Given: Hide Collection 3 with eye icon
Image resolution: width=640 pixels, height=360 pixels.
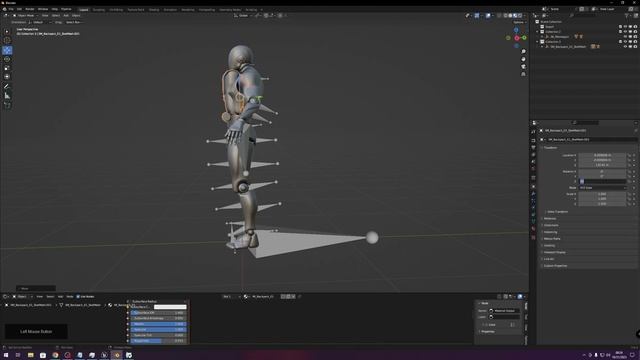Looking at the screenshot, I should point(625,42).
